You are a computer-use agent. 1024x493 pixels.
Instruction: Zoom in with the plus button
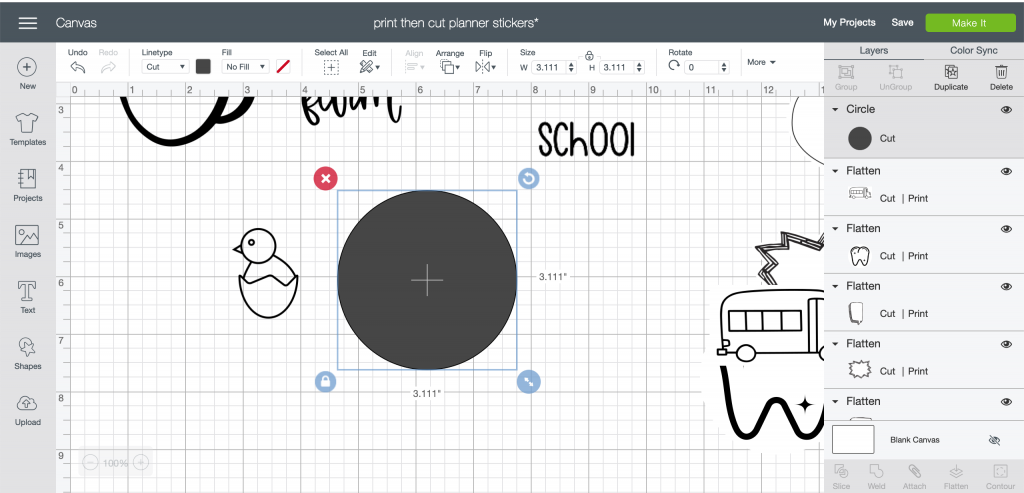tap(140, 463)
